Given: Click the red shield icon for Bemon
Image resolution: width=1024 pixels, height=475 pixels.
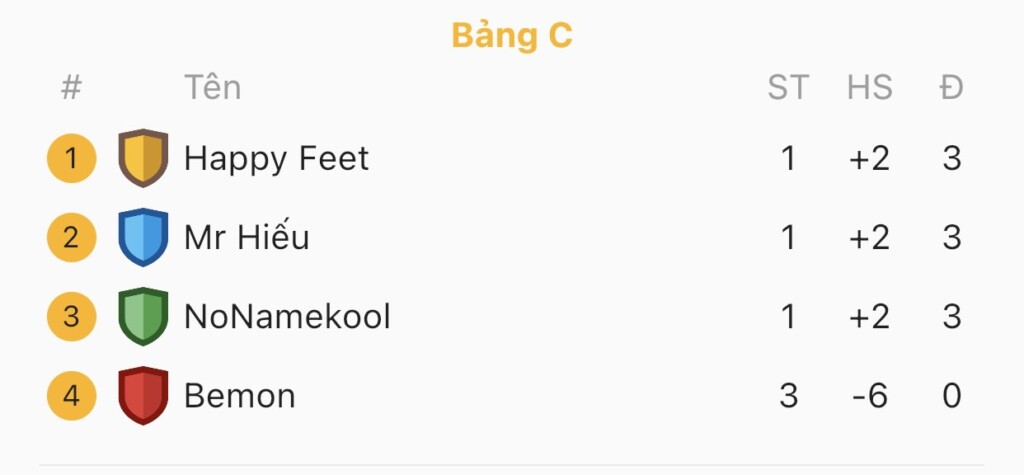Looking at the screenshot, I should click(143, 395).
